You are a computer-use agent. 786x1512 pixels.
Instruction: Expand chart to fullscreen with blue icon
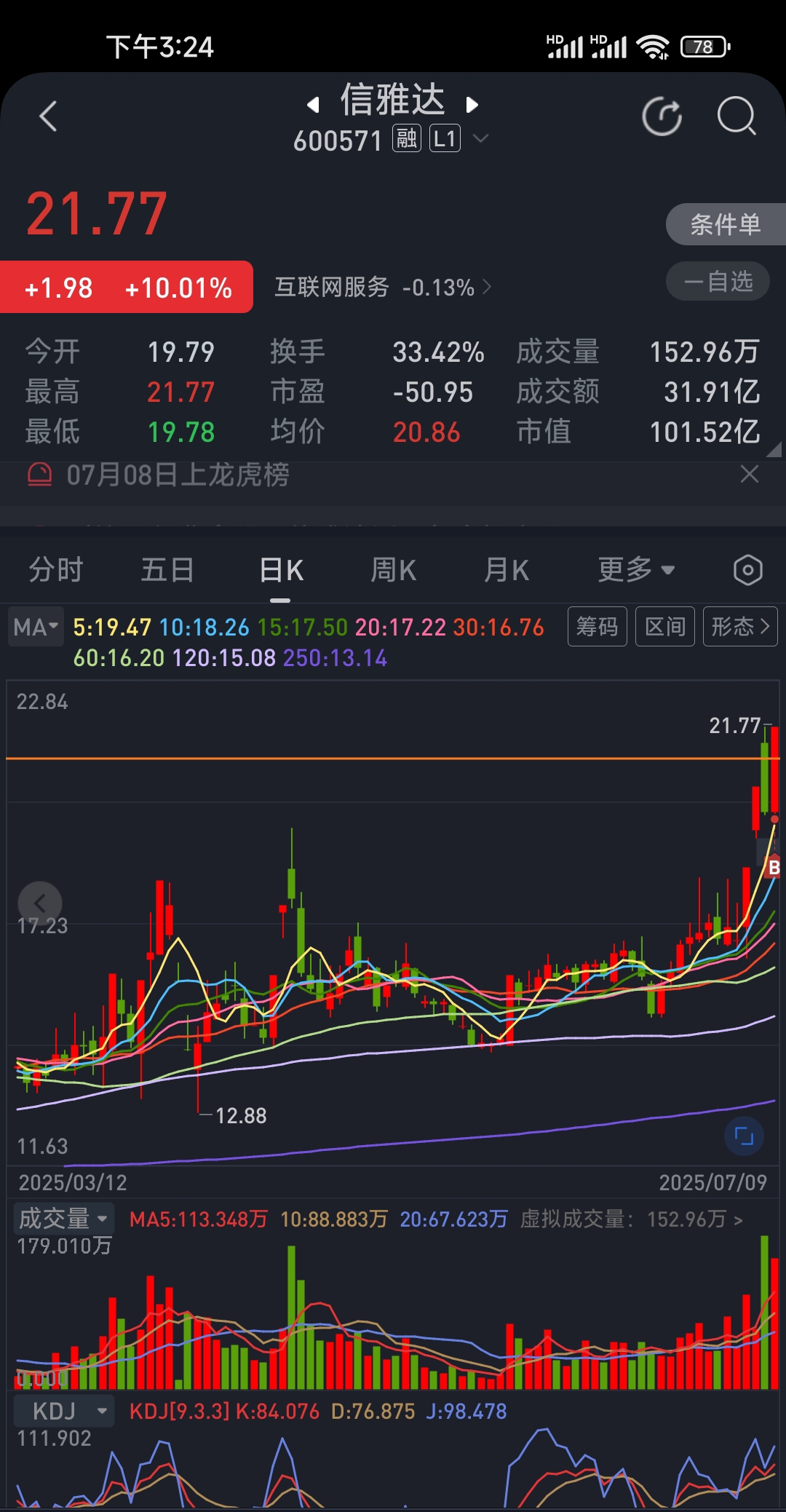[x=744, y=1136]
